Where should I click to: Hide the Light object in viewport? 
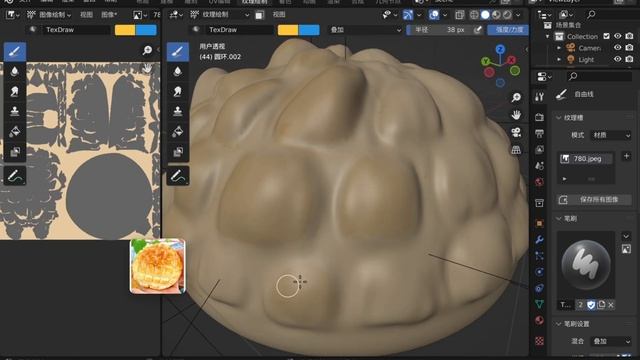pos(618,59)
